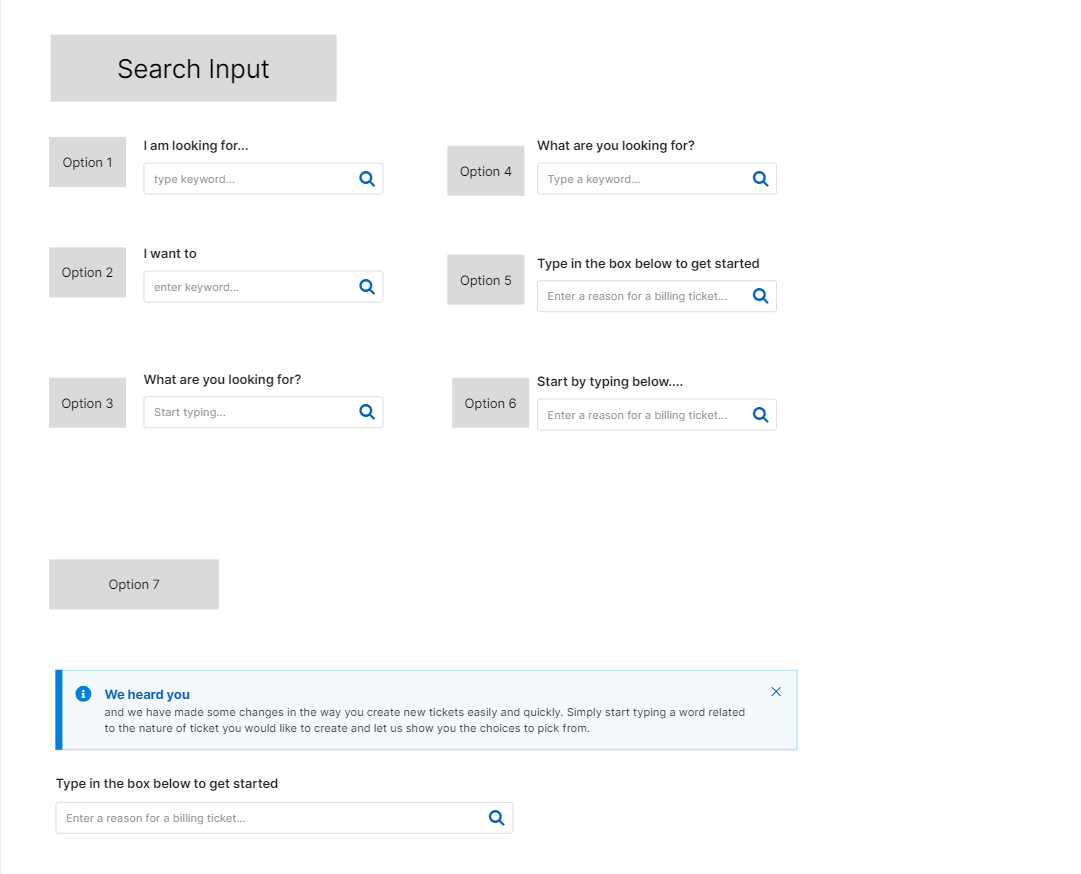Select the Option 1 label
This screenshot has height=874, width=1081.
coord(87,162)
